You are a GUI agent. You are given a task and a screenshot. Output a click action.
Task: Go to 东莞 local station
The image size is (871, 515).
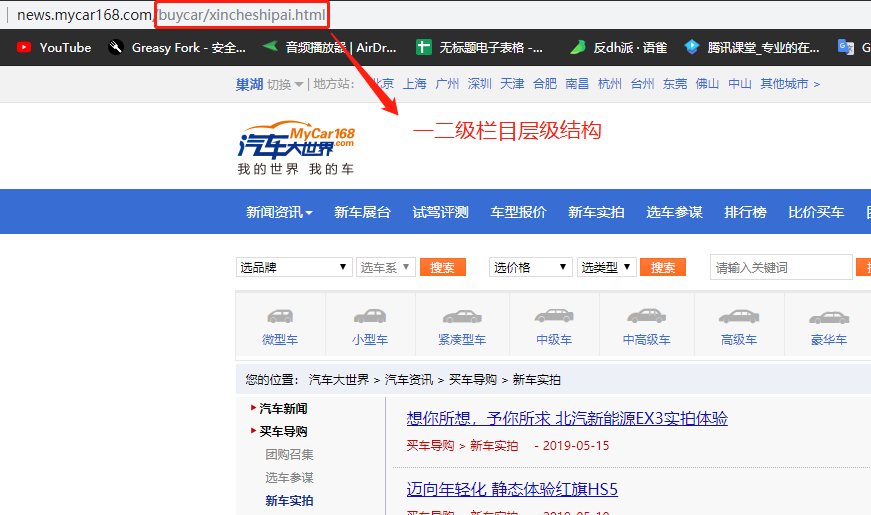point(675,84)
